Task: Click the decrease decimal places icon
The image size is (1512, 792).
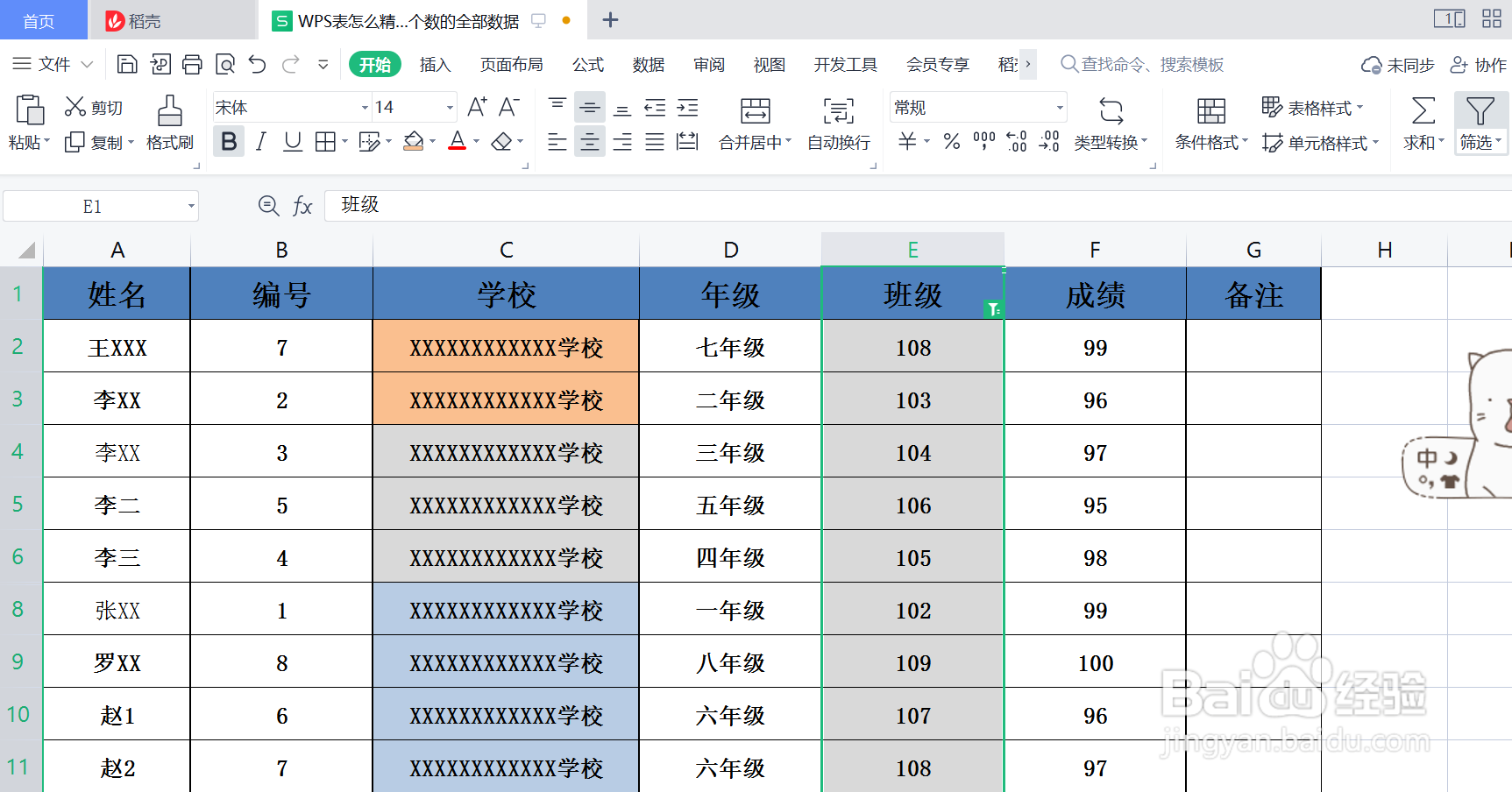Action: tap(1049, 141)
